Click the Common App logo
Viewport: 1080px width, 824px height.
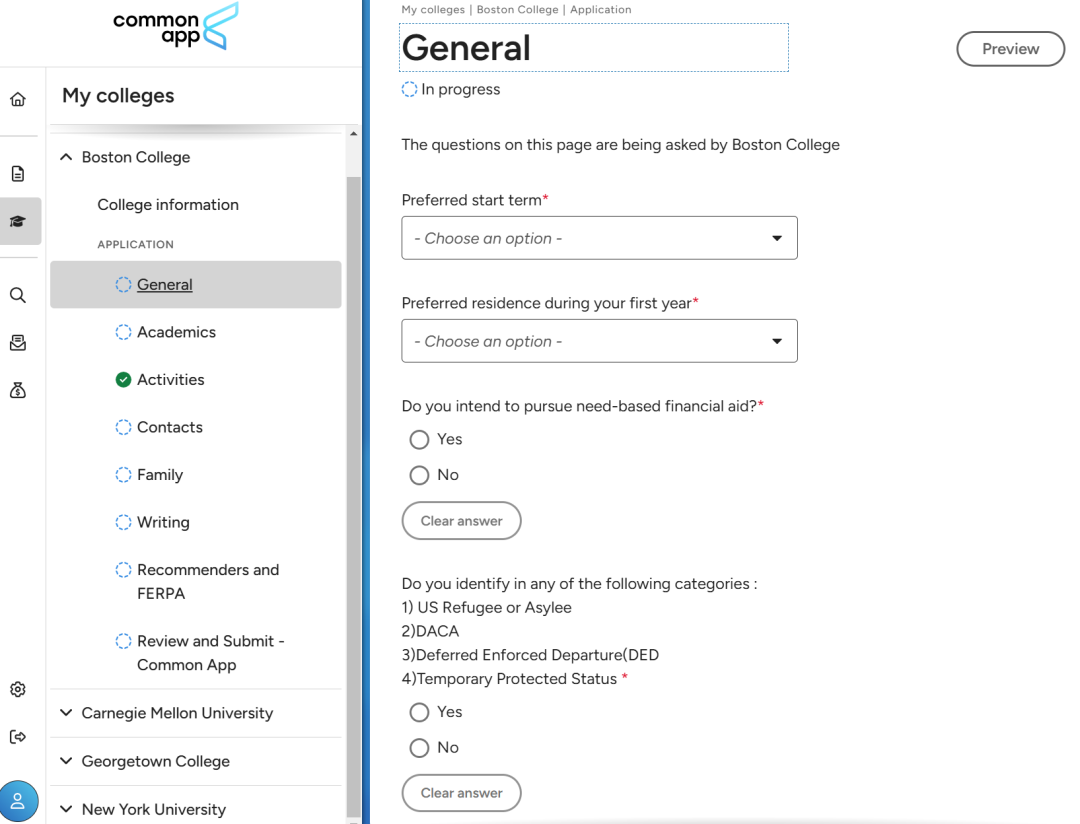tap(176, 26)
